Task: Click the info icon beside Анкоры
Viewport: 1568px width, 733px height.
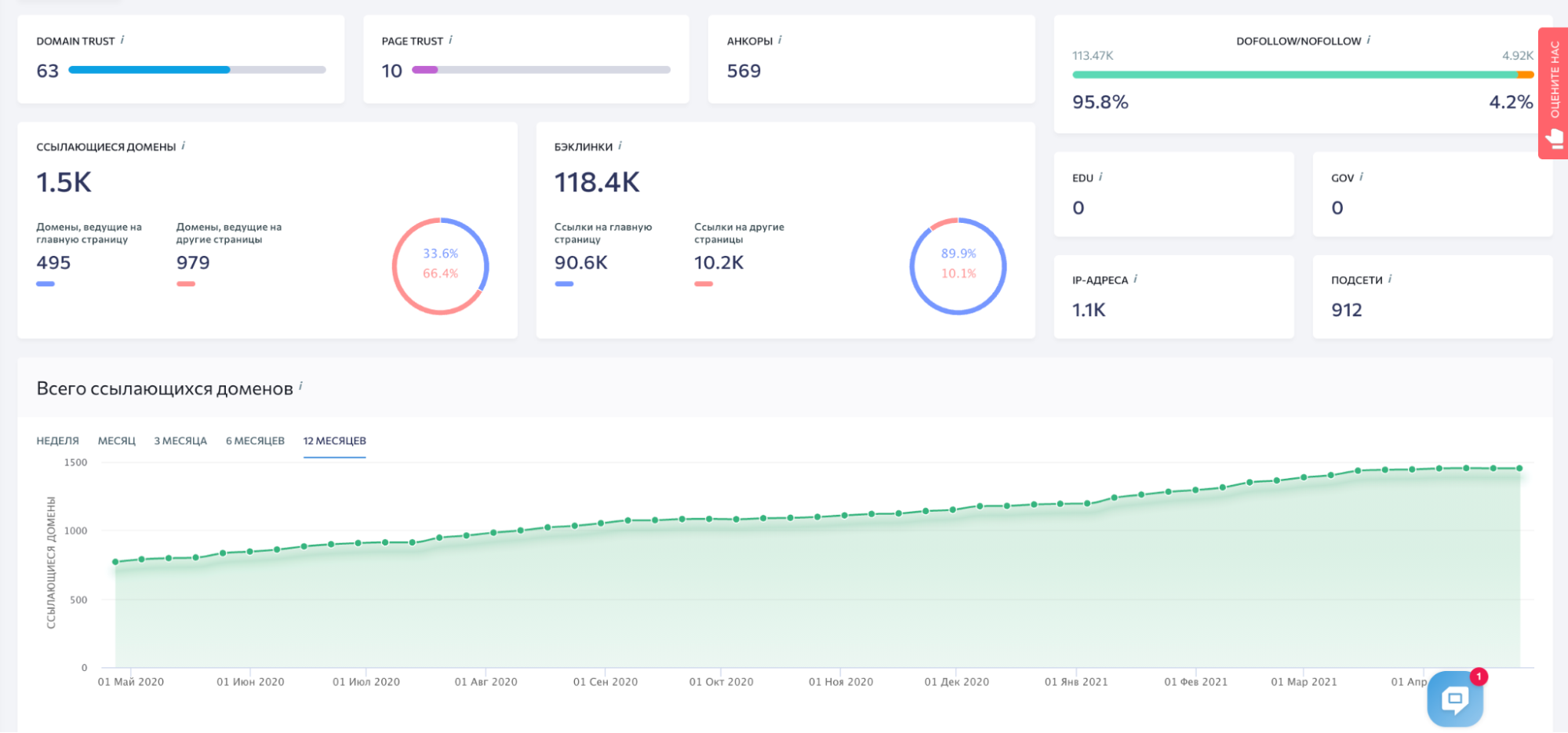Action: pyautogui.click(x=780, y=40)
